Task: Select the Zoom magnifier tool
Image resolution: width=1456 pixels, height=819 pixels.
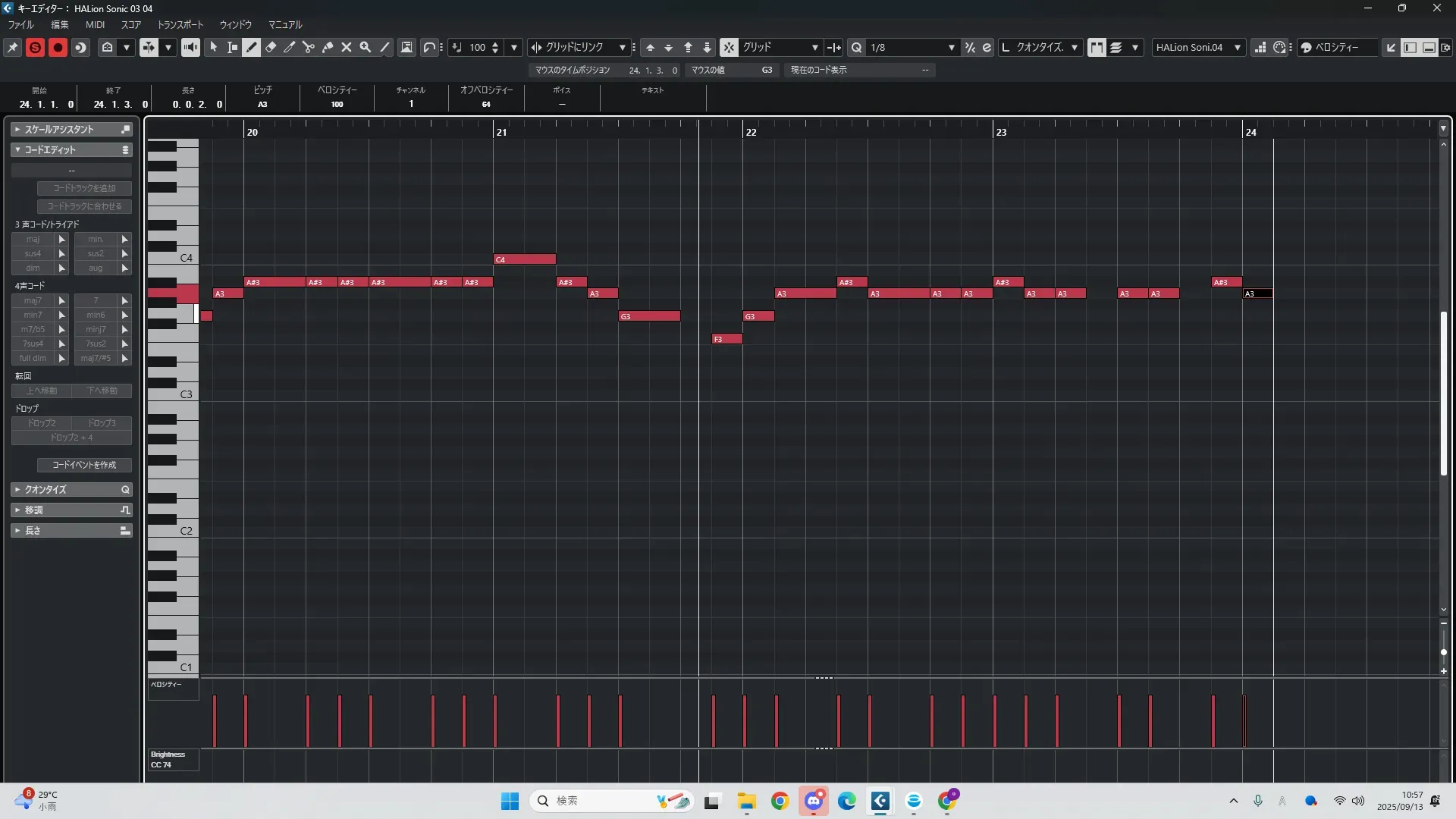Action: point(366,47)
